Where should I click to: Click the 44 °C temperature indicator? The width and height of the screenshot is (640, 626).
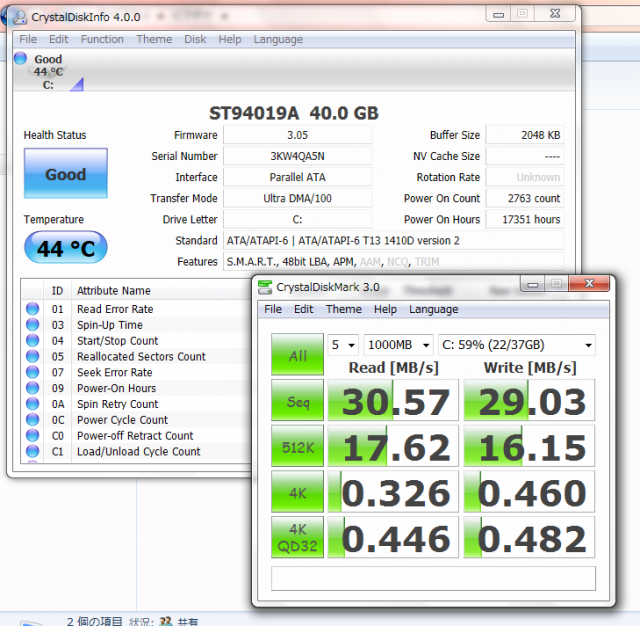pyautogui.click(x=66, y=248)
